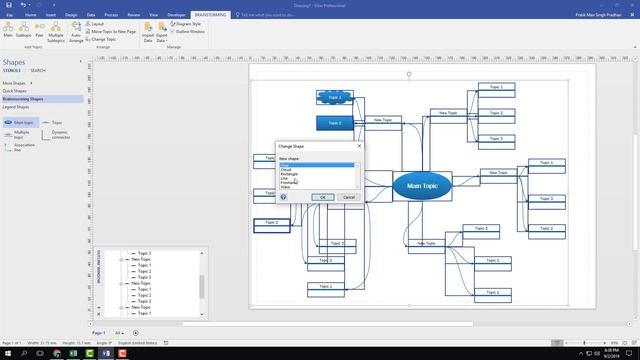Click Cancel in the Change Shape dialog

tap(349, 197)
